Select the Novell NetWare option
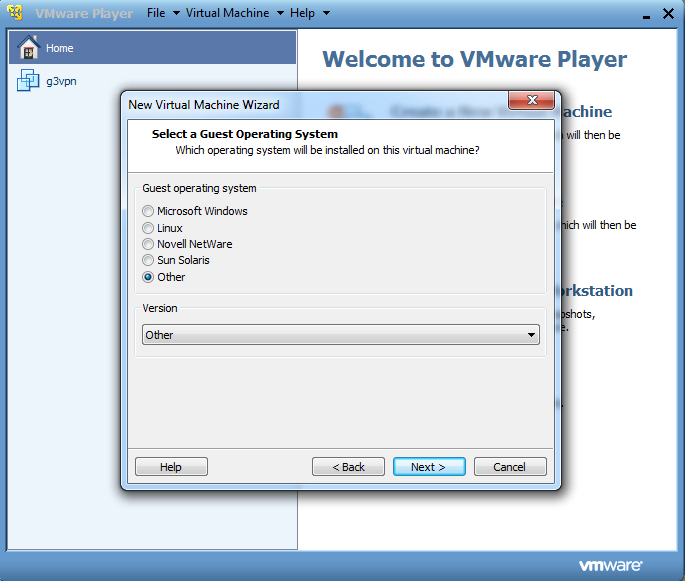Viewport: 685px width, 581px height. point(148,244)
